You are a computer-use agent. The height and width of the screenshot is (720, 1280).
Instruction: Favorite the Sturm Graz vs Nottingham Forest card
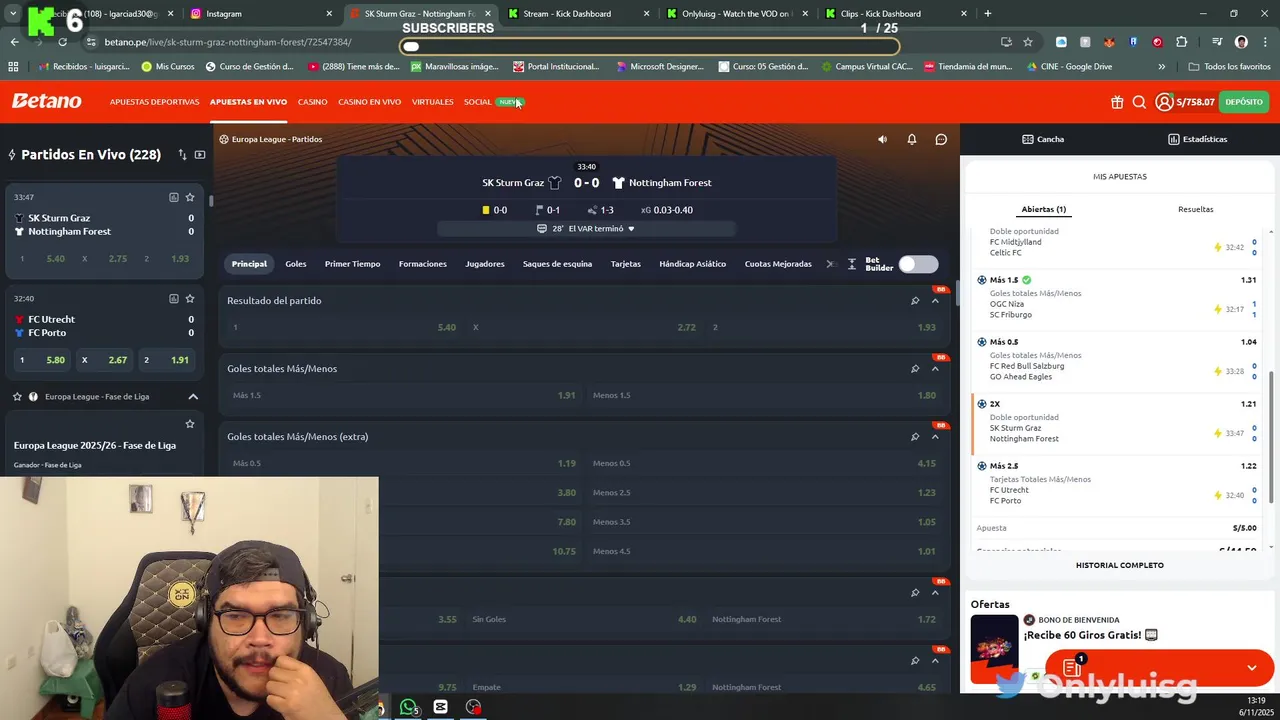190,197
